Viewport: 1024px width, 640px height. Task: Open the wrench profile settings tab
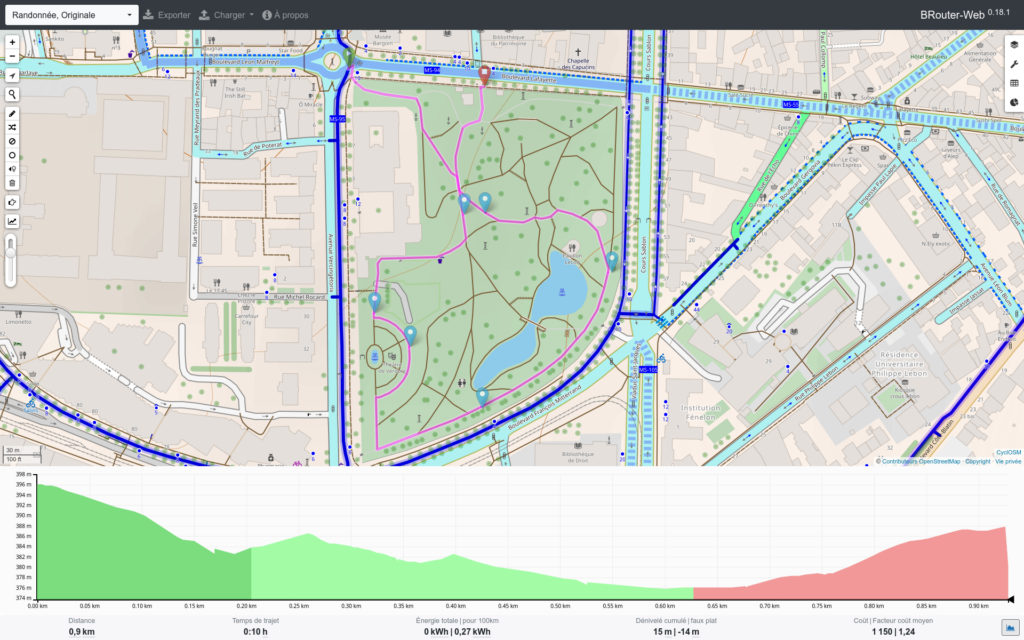[1014, 64]
